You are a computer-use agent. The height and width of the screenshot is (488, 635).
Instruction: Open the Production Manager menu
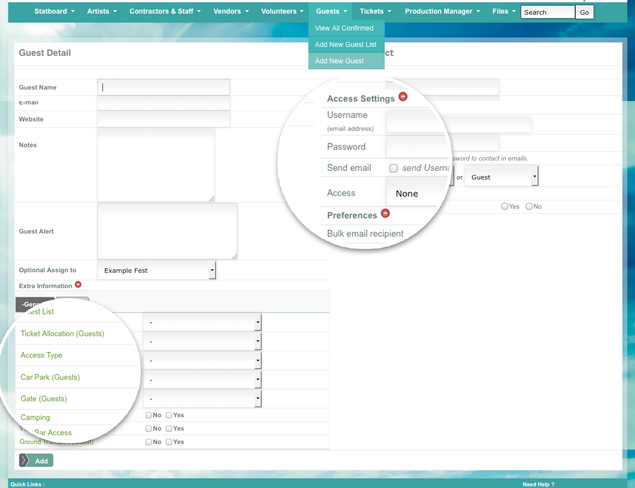442,11
